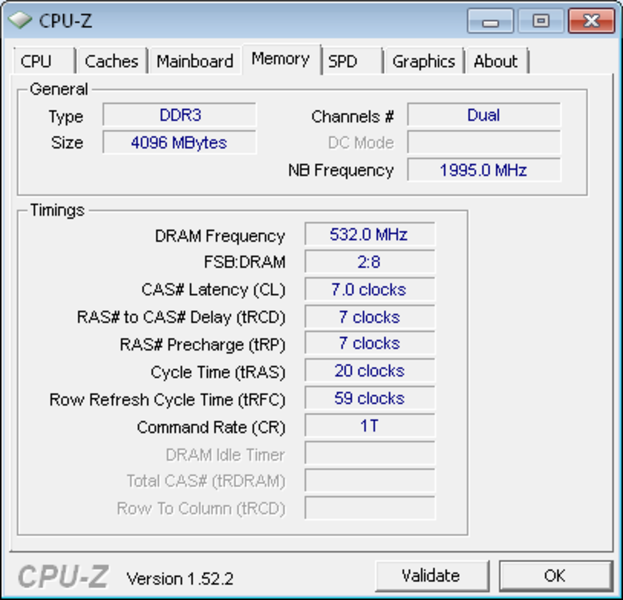
Task: Close the CPU-Z window
Action: [x=592, y=21]
